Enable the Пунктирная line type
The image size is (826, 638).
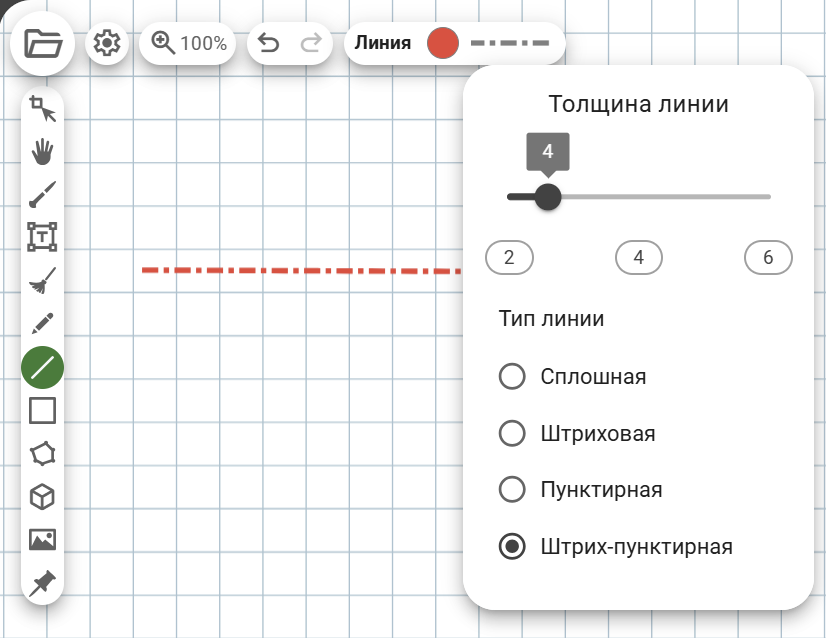click(512, 490)
